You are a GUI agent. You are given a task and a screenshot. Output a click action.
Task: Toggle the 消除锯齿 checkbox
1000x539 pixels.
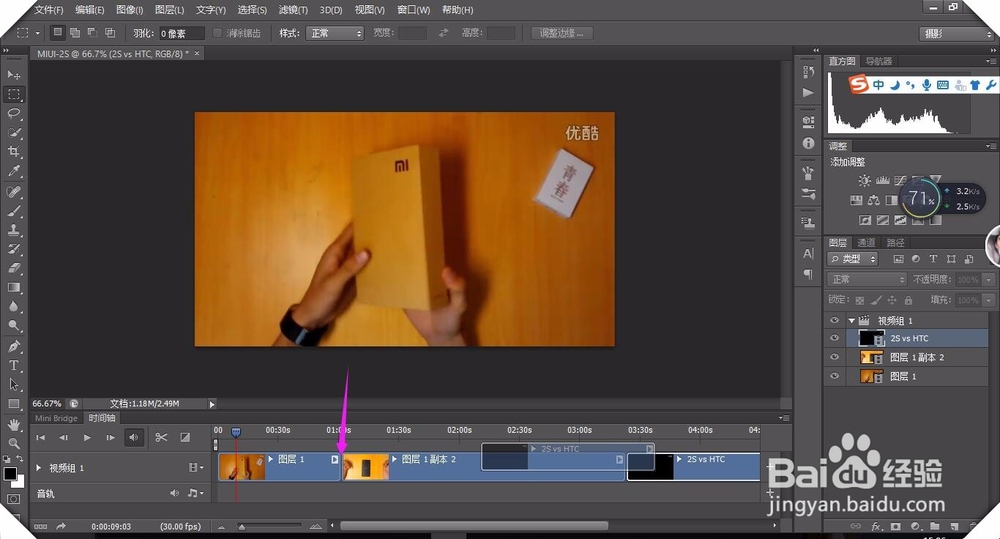pos(217,33)
